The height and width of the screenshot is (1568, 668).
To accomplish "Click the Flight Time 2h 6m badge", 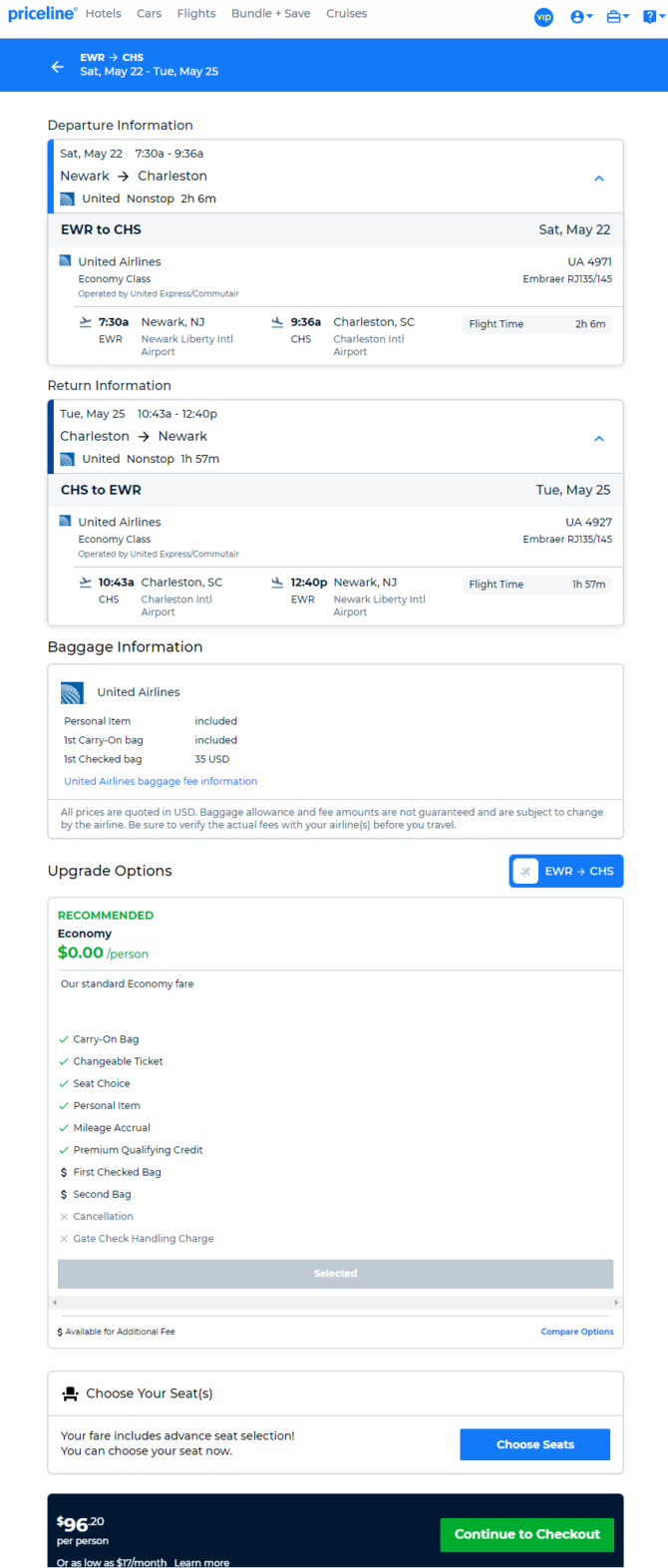I will [536, 324].
